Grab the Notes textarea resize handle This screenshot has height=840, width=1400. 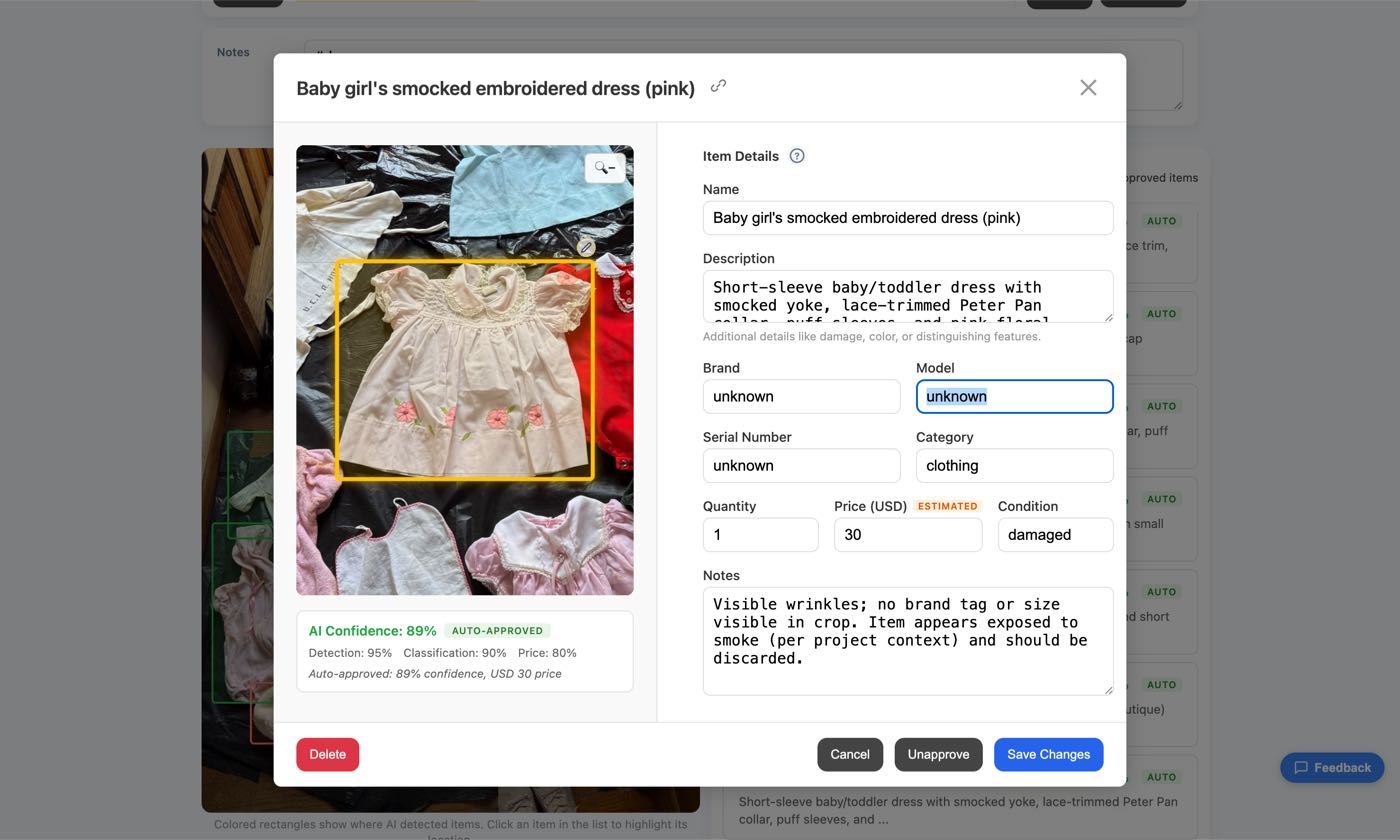(x=1107, y=689)
